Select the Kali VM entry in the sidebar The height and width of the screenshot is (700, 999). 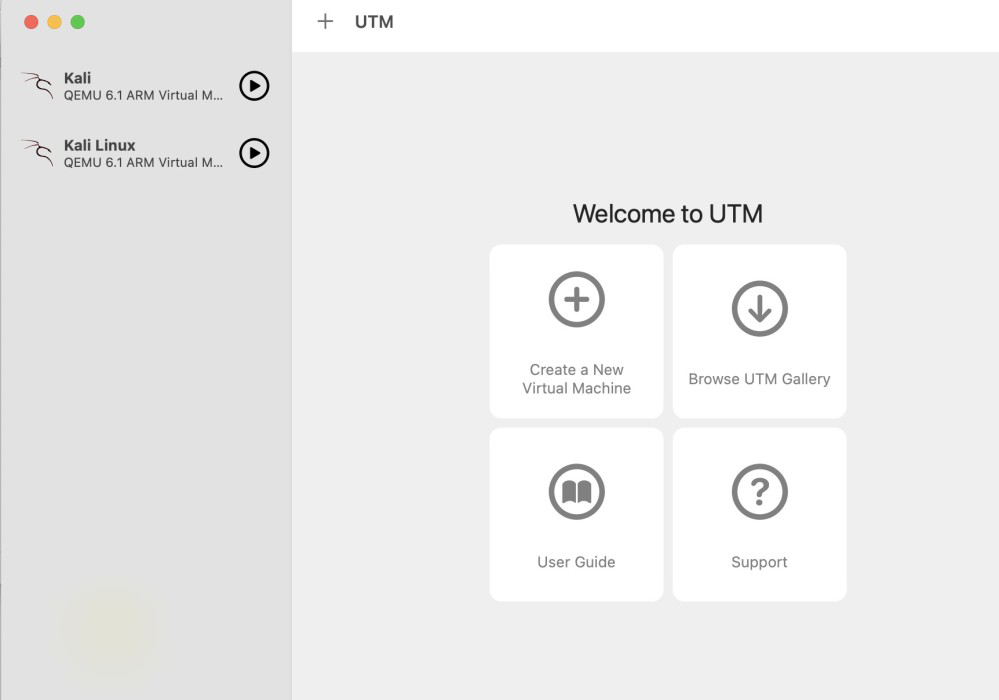coord(145,86)
